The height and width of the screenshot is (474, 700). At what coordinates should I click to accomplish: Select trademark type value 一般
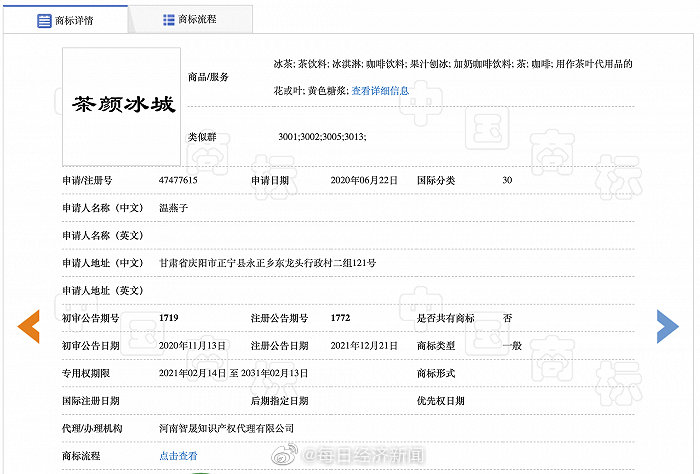coord(512,345)
